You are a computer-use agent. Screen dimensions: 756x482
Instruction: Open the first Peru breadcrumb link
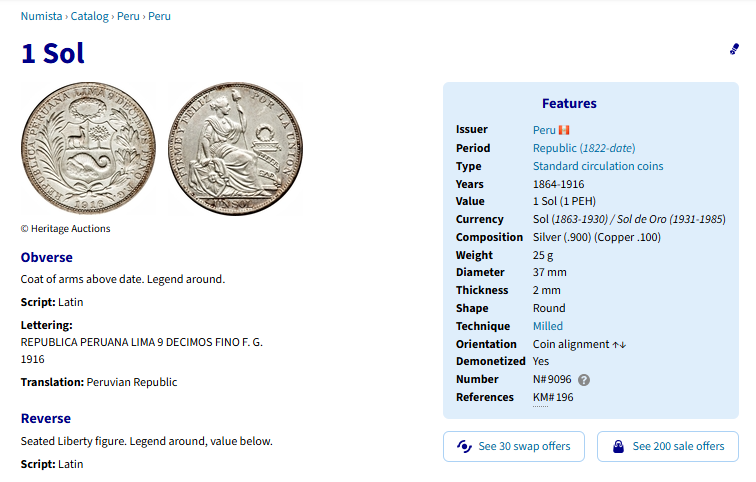pos(128,16)
